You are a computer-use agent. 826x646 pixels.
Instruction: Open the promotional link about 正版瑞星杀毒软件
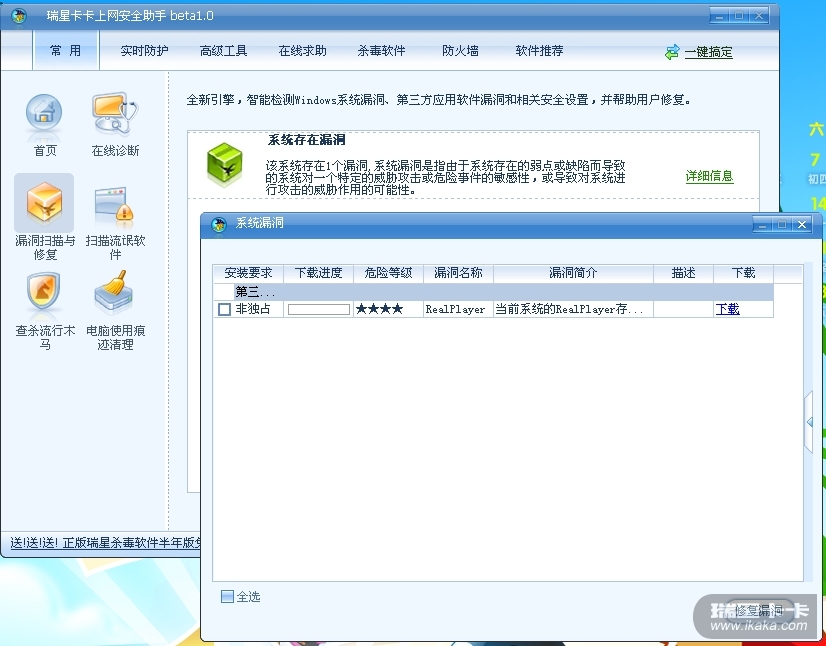[105, 543]
